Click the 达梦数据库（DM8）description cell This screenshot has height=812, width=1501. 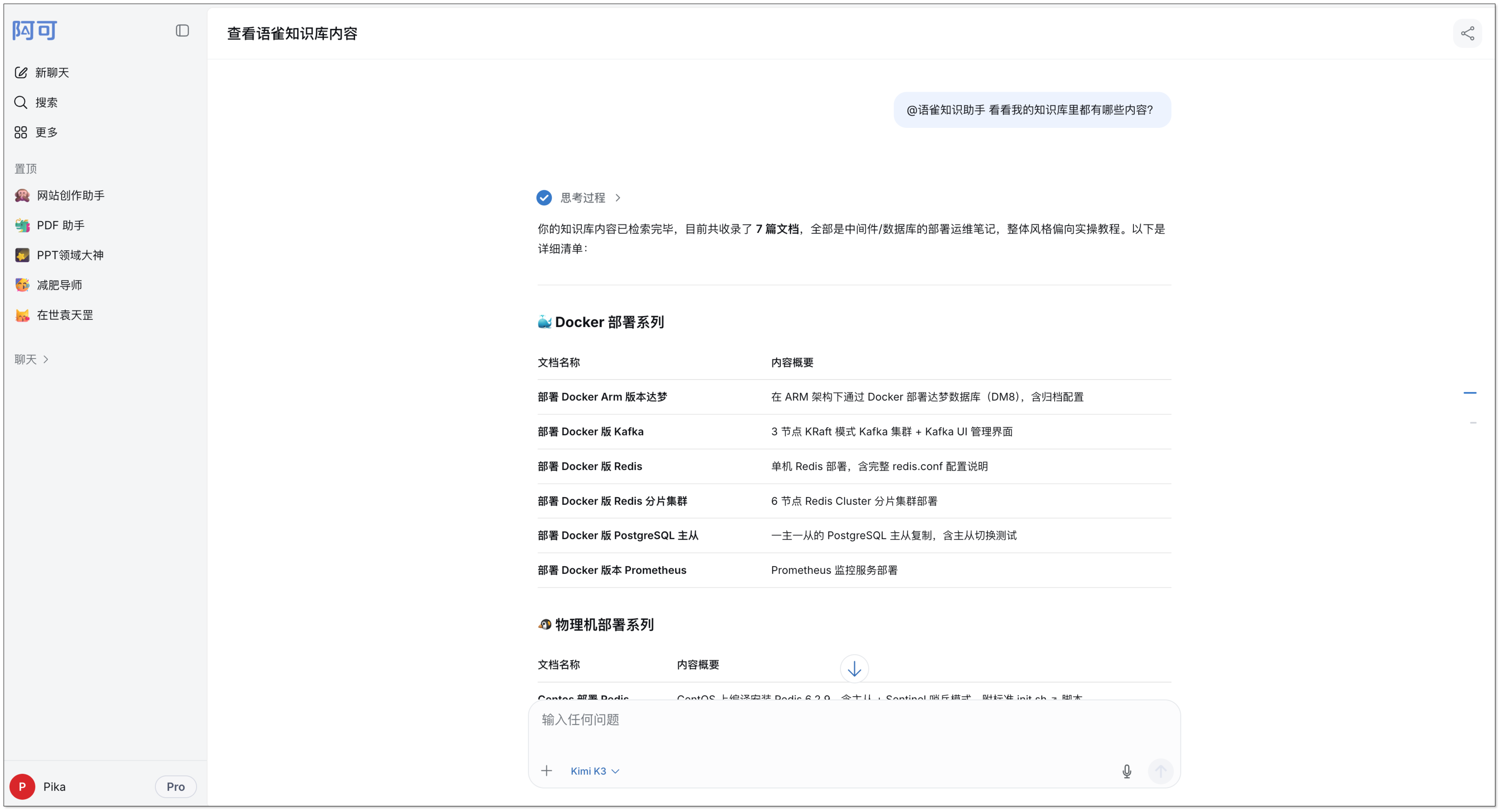tap(927, 397)
